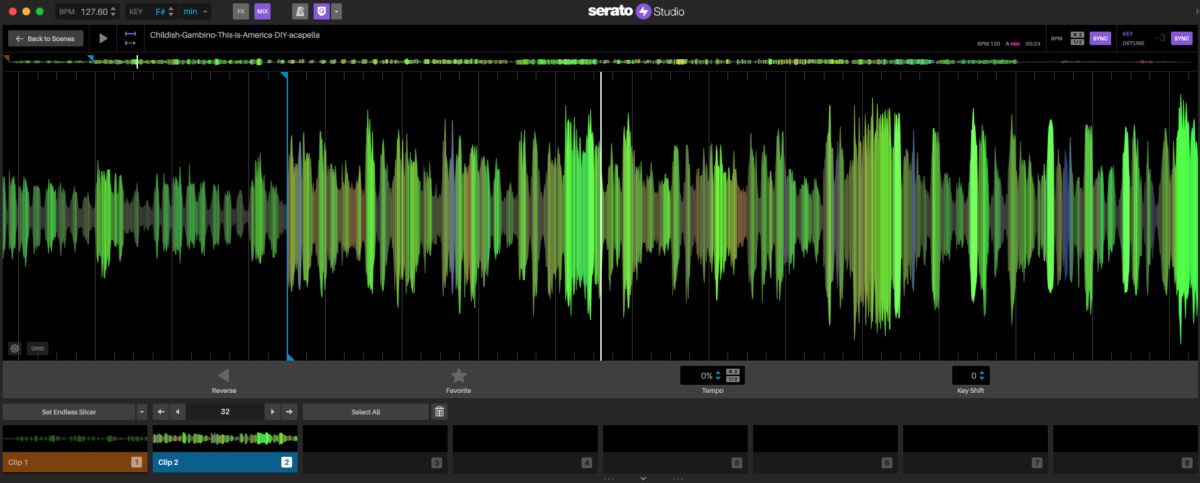This screenshot has width=1200, height=483.
Task: Click the Serato Studio logo
Action: click(x=634, y=11)
